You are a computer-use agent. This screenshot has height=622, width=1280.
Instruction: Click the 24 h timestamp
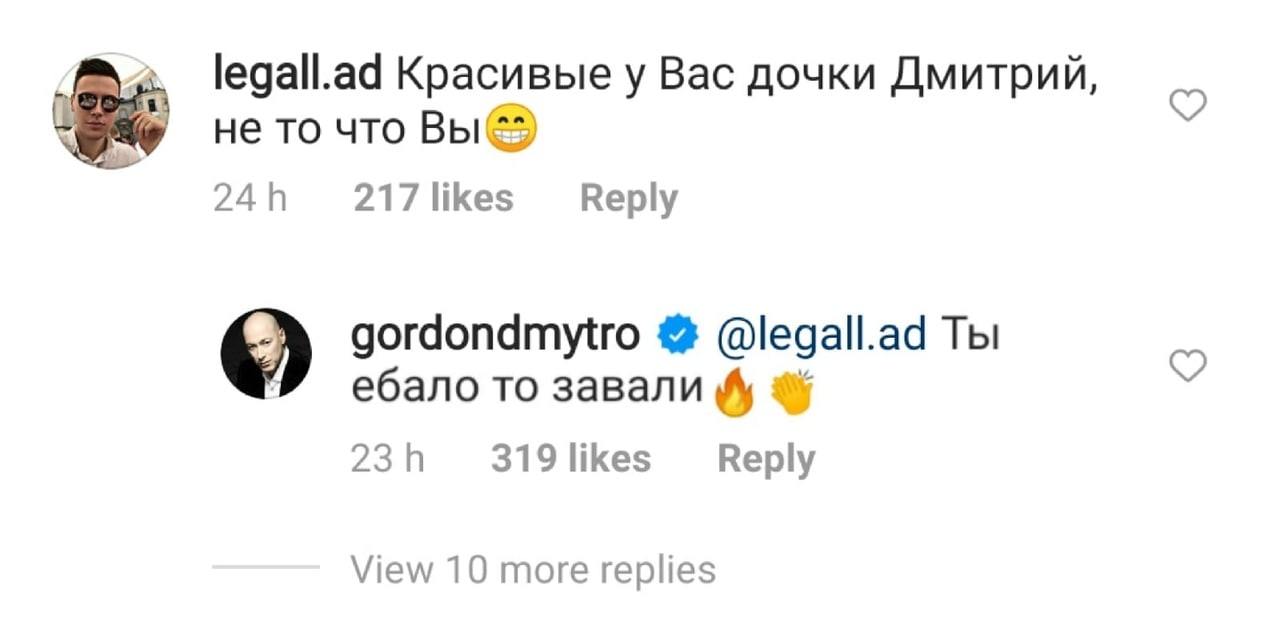click(x=250, y=198)
